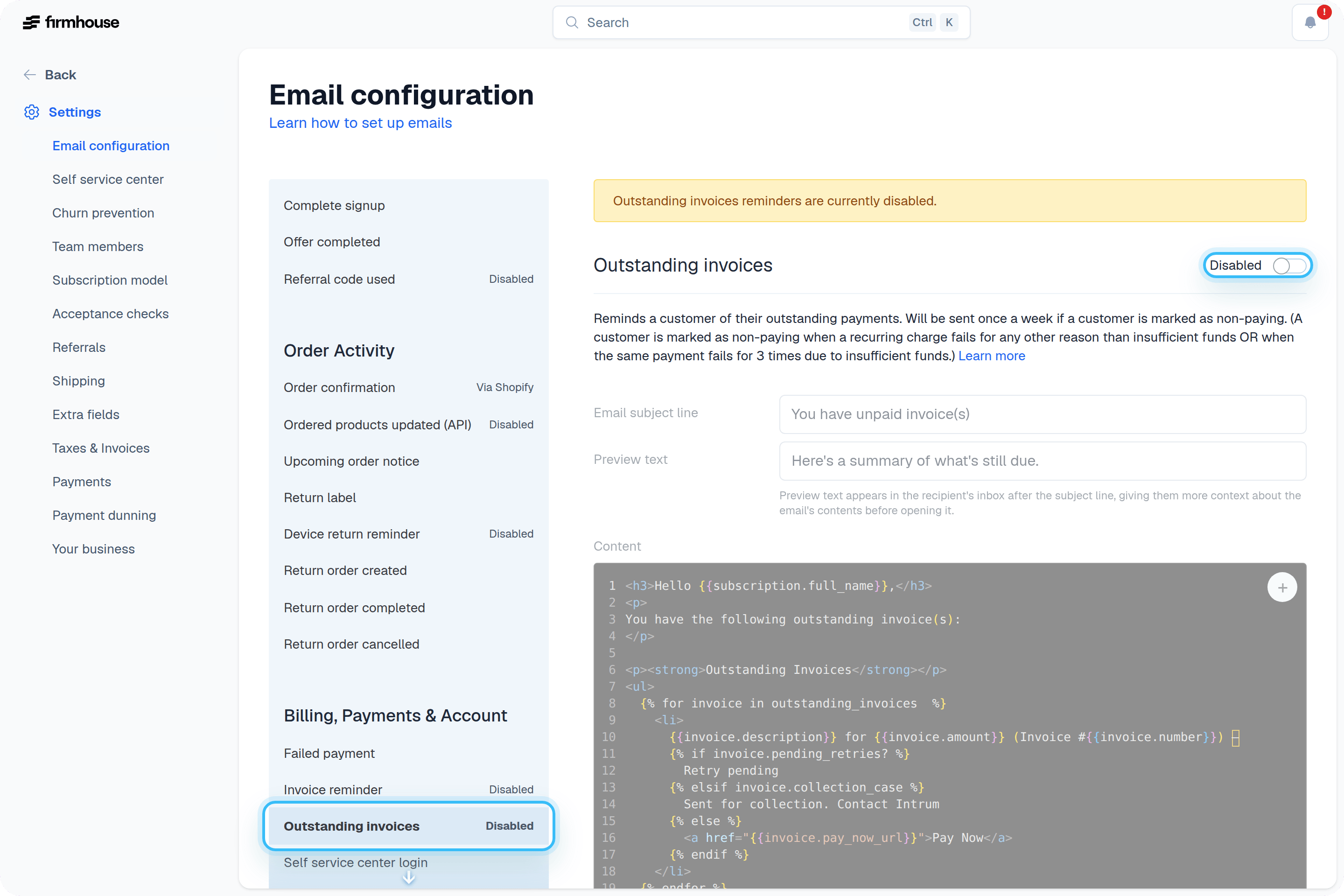The width and height of the screenshot is (1344, 896).
Task: Select Return order created template
Action: (x=409, y=571)
